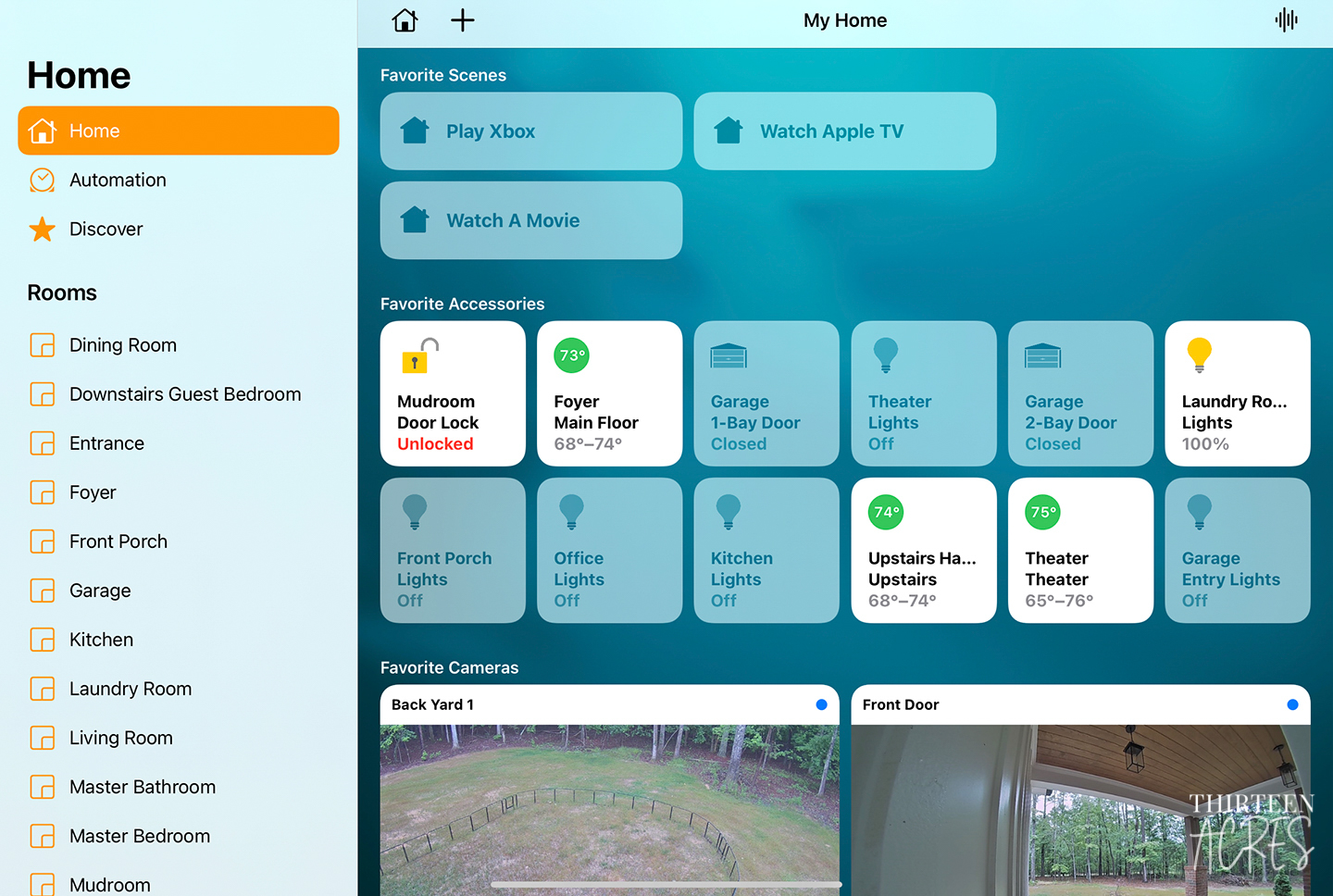Image resolution: width=1333 pixels, height=896 pixels.
Task: Open intercom waveform icon
Action: click(x=1286, y=20)
